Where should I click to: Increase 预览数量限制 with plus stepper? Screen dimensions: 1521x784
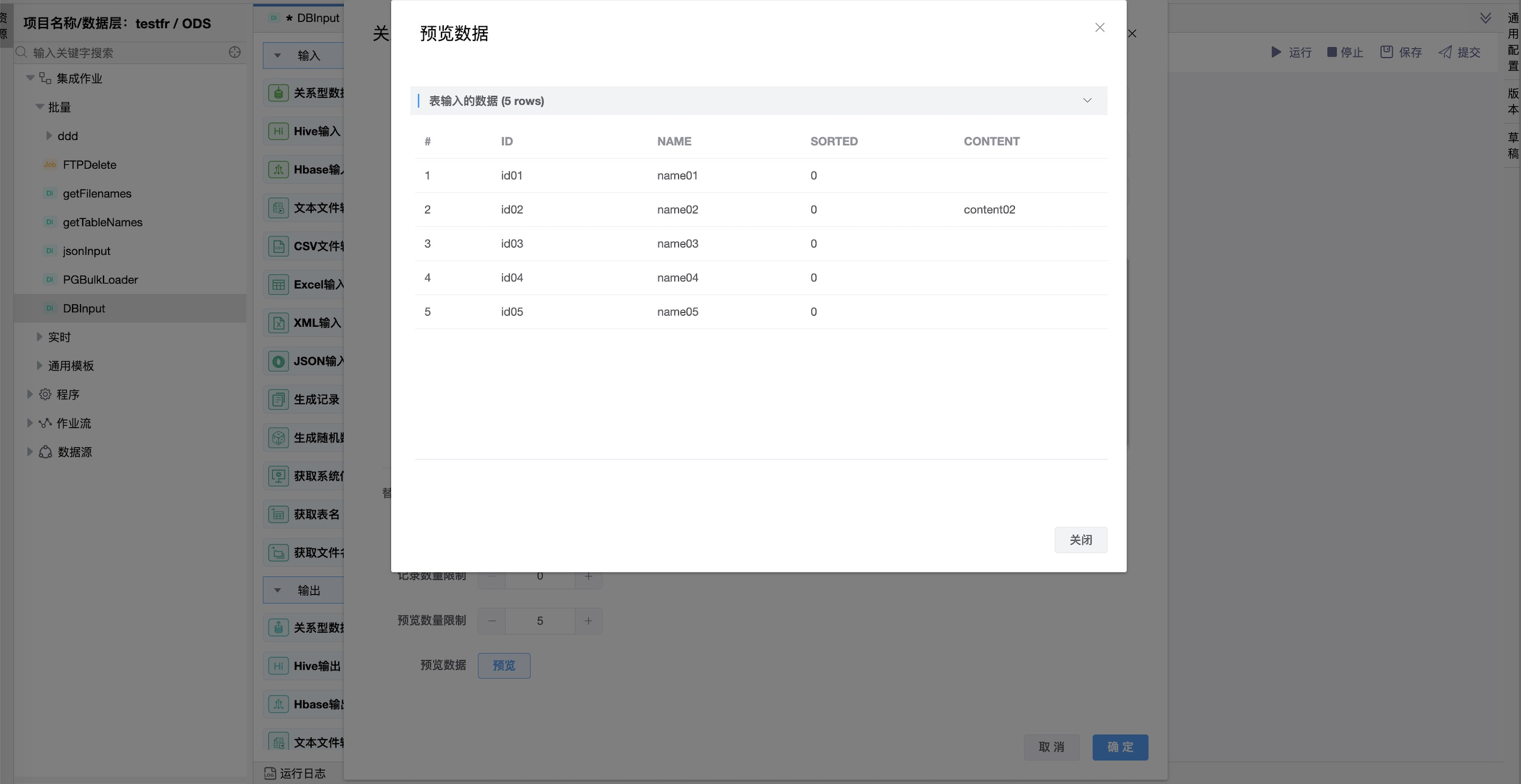click(588, 620)
